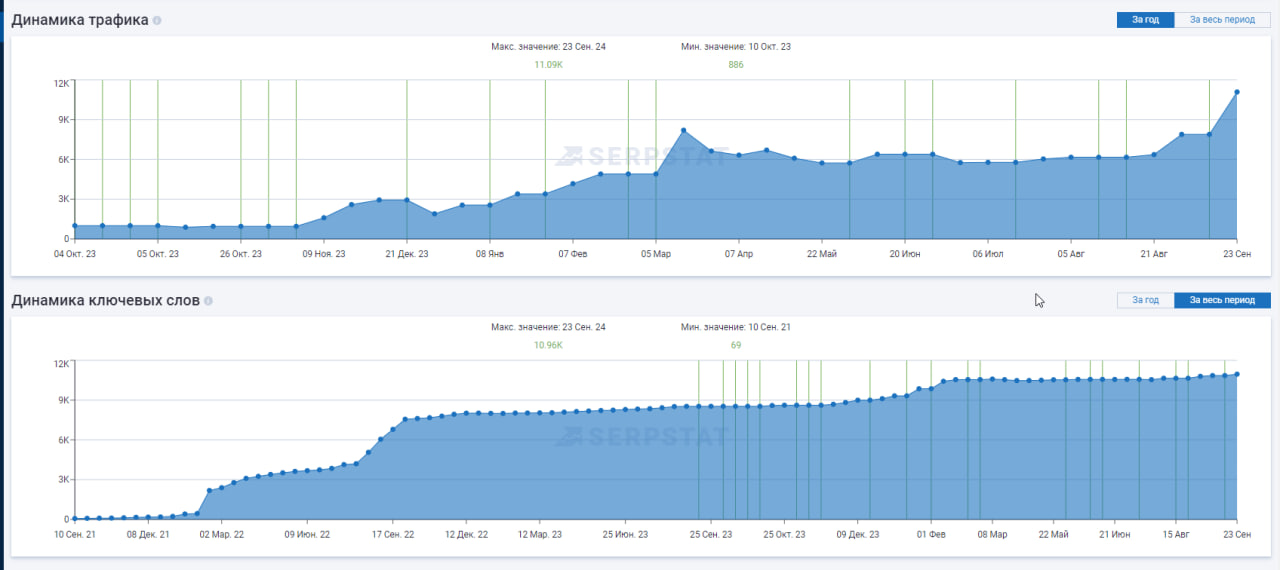The width and height of the screenshot is (1280, 570).
Task: Select traffic data point at 20 Июн
Action: (905, 154)
